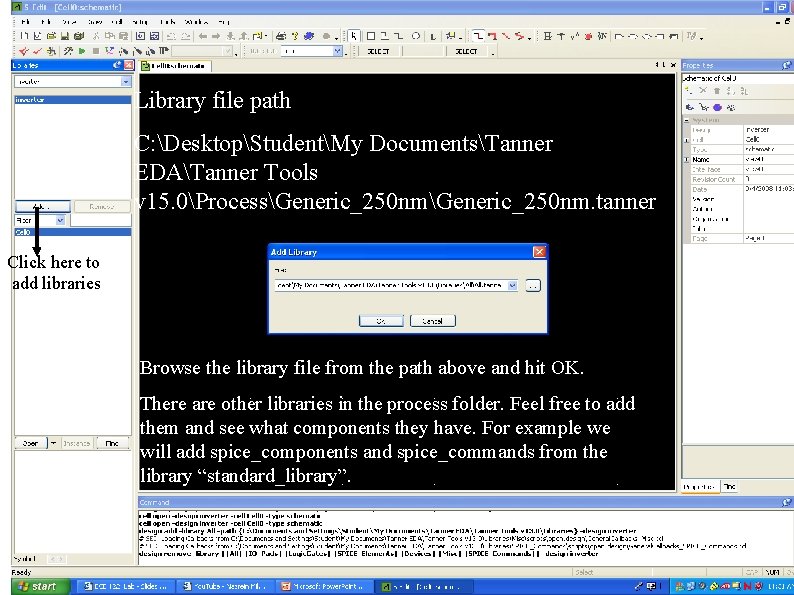Switch to the S-Edit taskbar item
794x595 pixels.
click(425, 586)
